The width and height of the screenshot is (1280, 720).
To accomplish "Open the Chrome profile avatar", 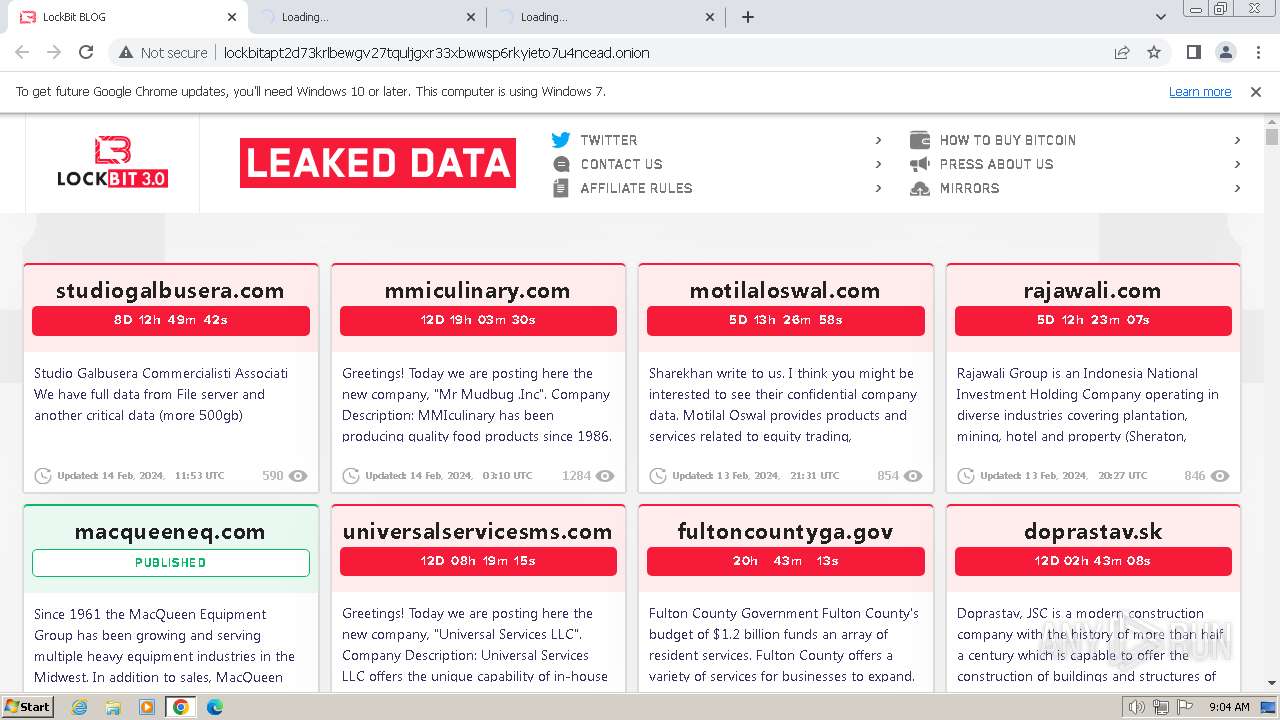I will [1225, 52].
